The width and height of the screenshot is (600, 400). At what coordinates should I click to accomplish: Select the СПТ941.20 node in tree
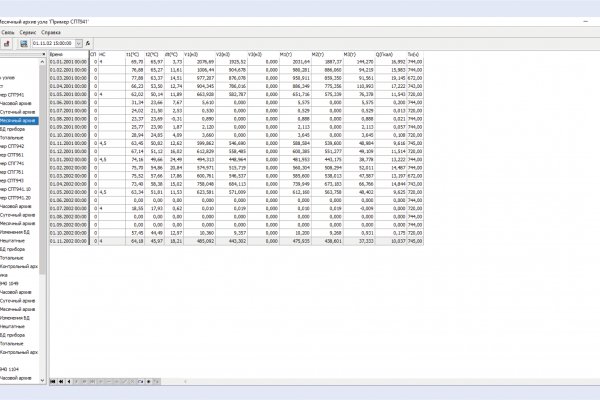[x=22, y=197]
